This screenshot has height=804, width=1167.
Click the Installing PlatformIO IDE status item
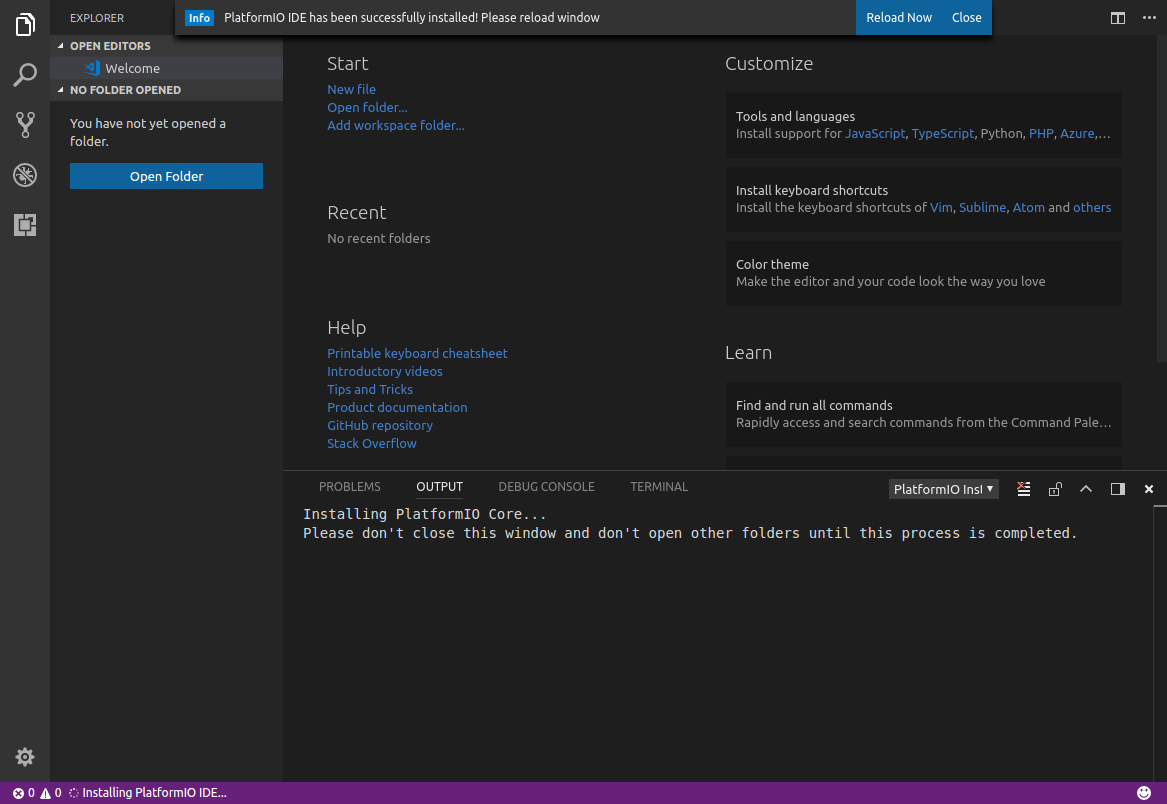click(147, 793)
